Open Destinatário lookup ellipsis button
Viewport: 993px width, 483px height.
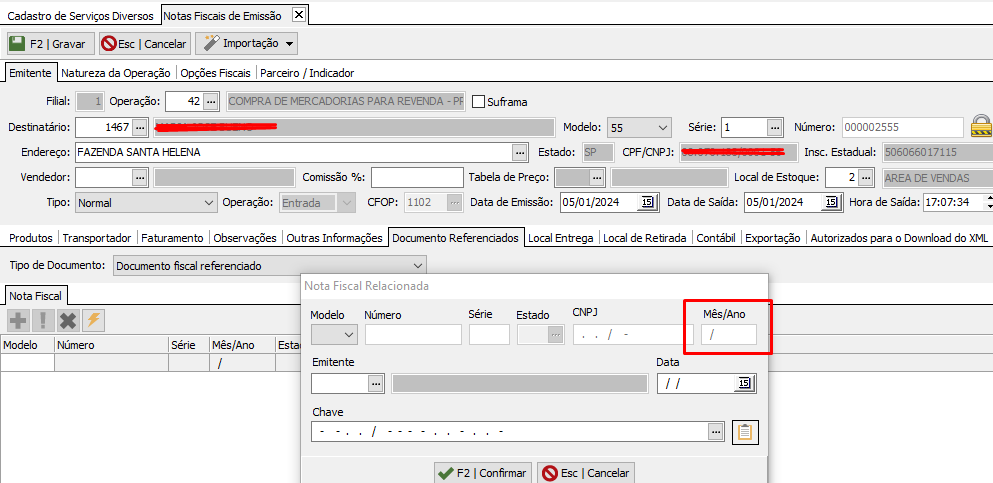coord(140,127)
